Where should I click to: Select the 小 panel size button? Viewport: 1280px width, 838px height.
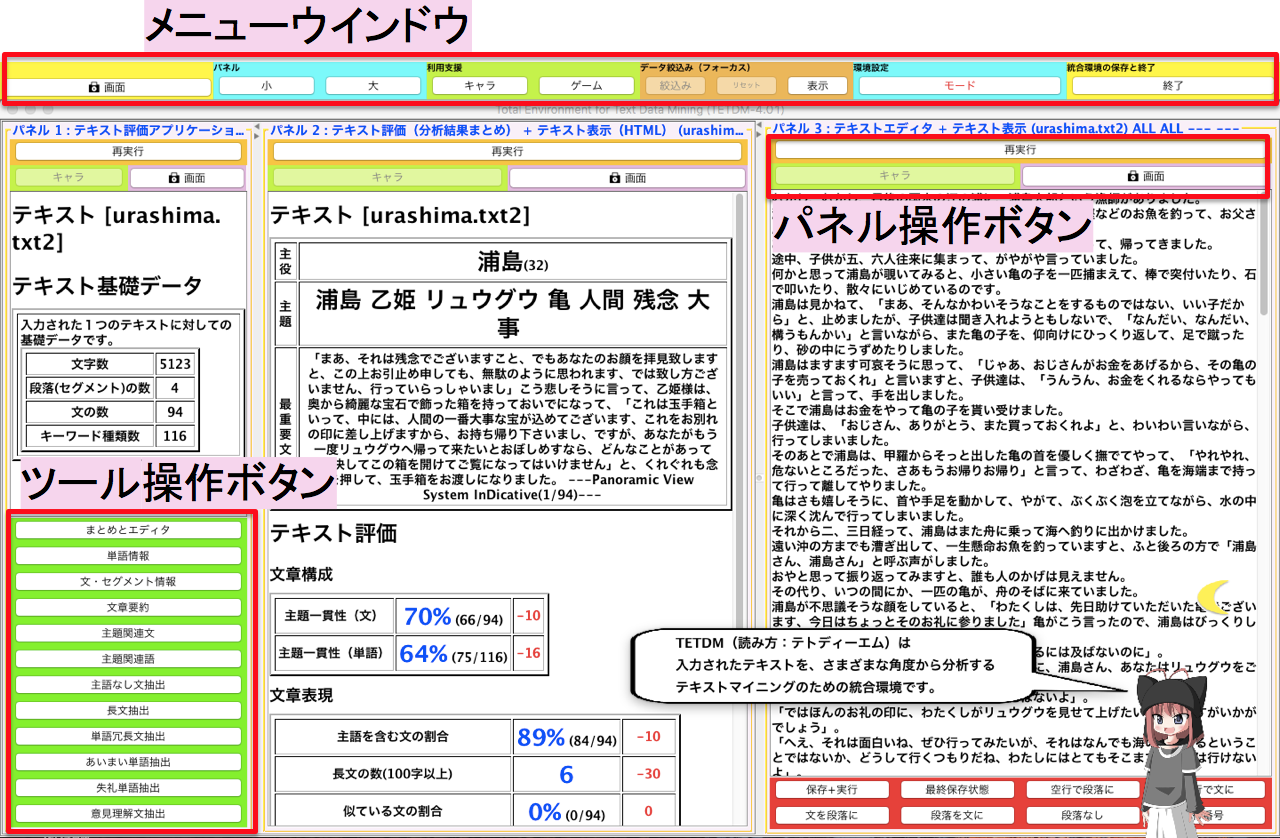266,86
